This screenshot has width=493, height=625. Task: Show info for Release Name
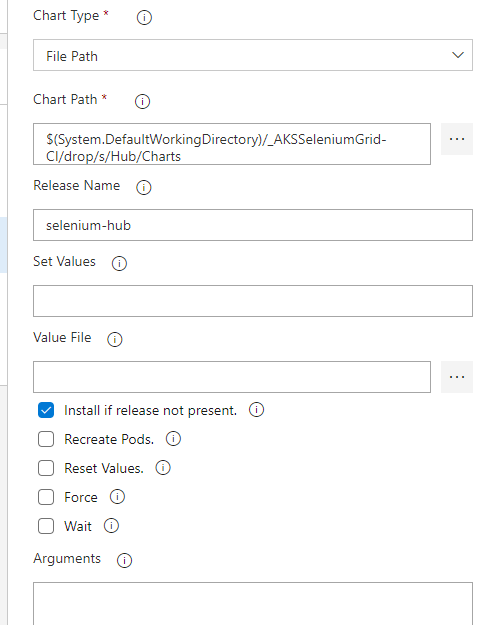tap(143, 187)
